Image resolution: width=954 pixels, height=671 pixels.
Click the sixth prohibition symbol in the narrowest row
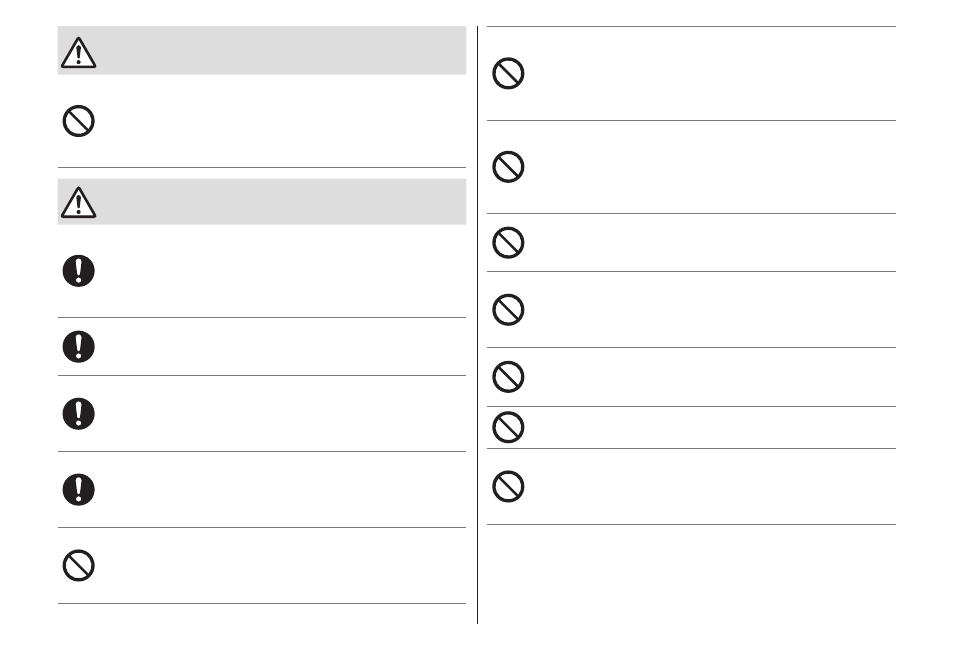pyautogui.click(x=508, y=427)
